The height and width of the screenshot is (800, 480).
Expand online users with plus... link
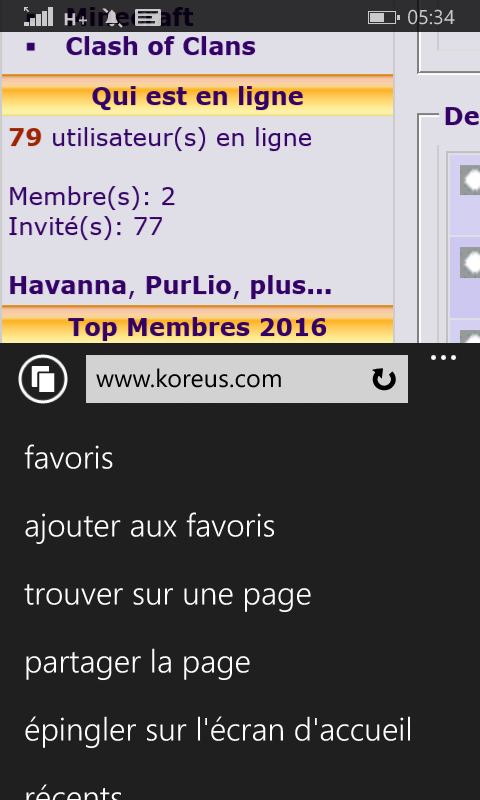290,286
